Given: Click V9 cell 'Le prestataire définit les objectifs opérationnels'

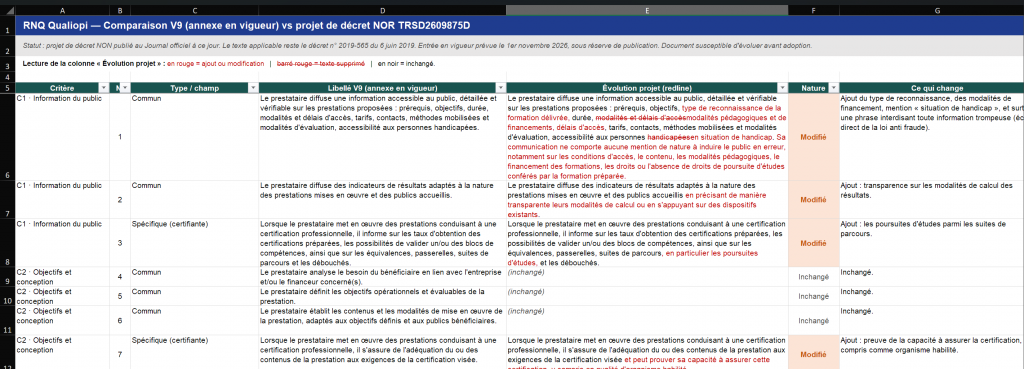Looking at the screenshot, I should [382, 297].
